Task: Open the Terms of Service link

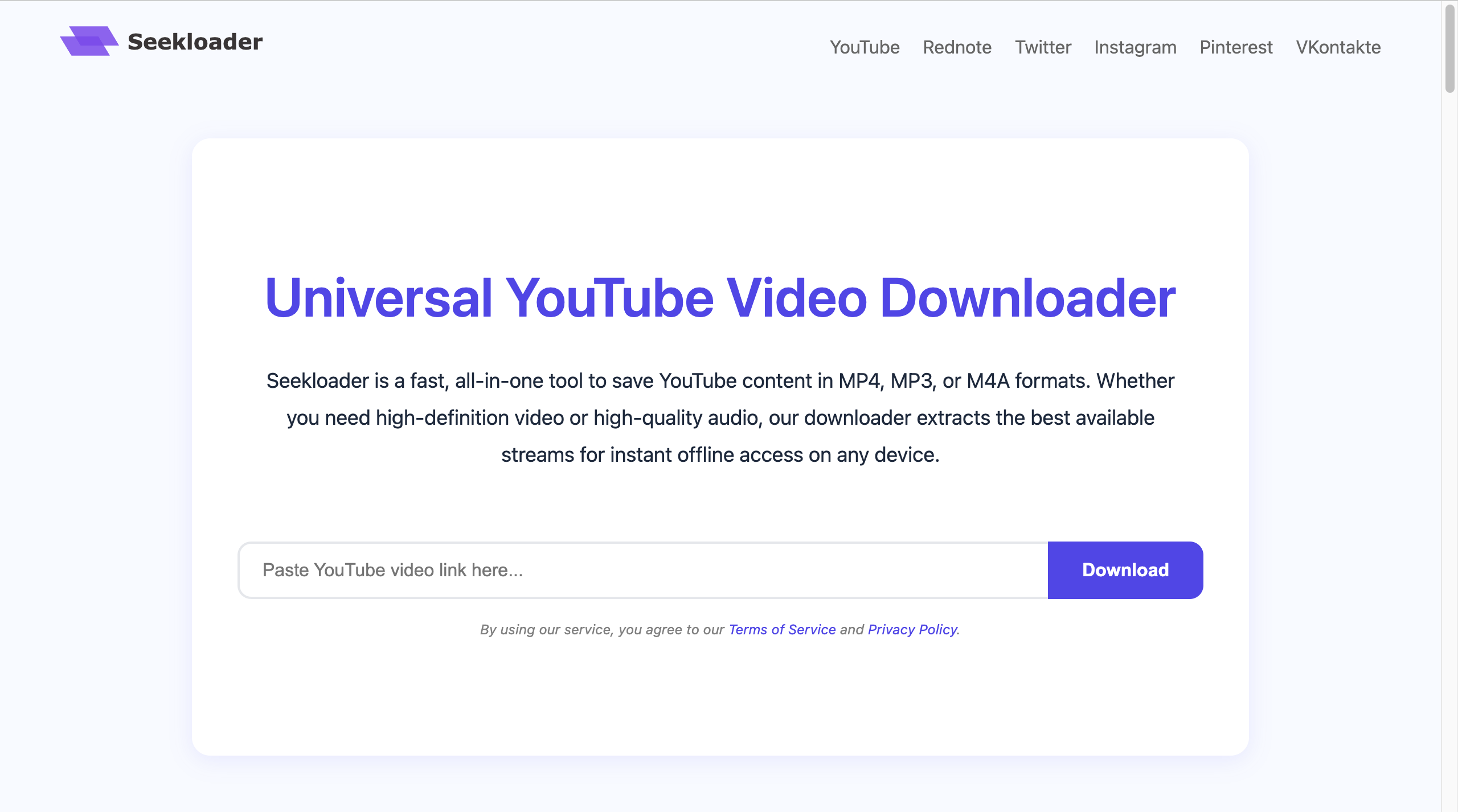Action: click(x=782, y=630)
